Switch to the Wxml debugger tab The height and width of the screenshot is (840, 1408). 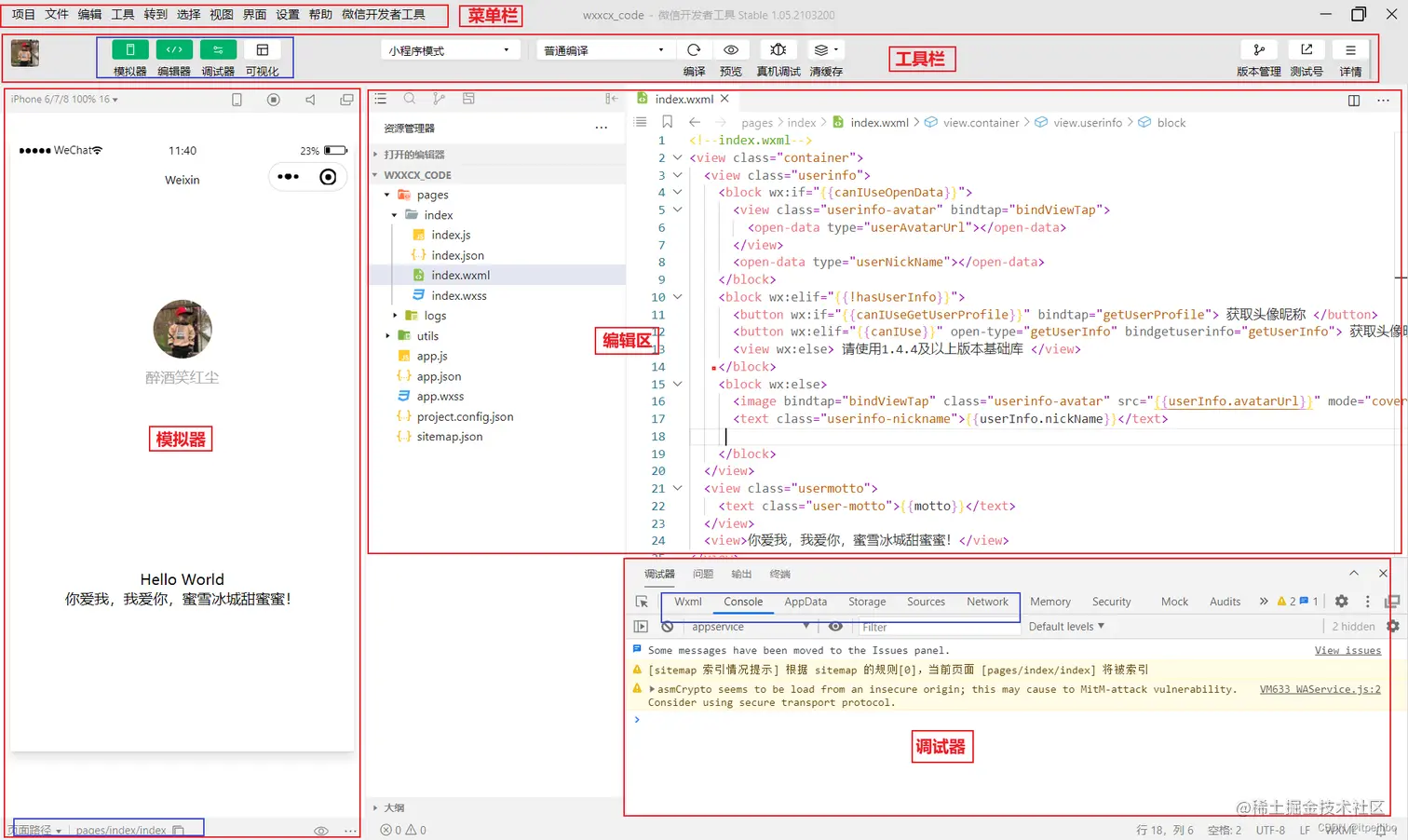point(688,602)
